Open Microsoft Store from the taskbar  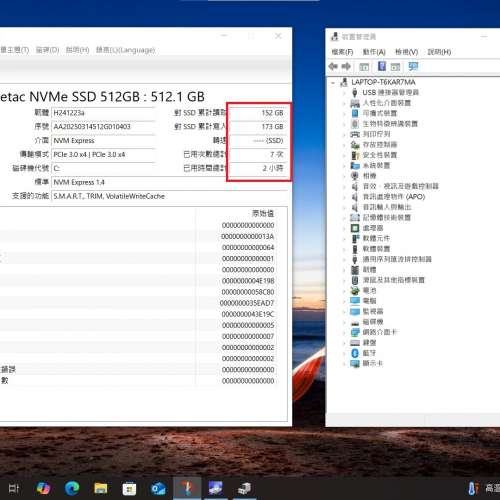coord(129,489)
